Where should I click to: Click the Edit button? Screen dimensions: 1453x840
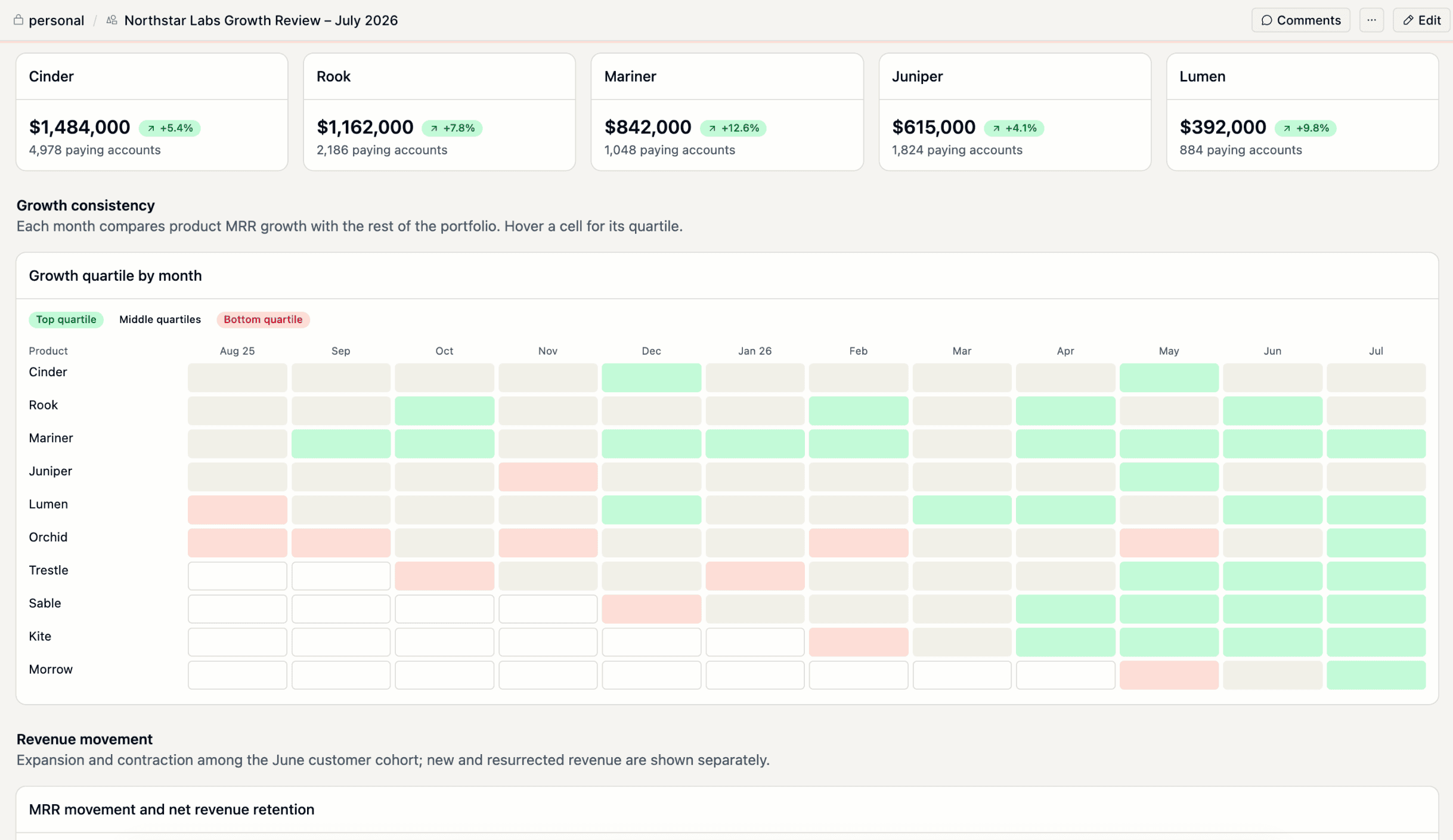click(x=1422, y=20)
